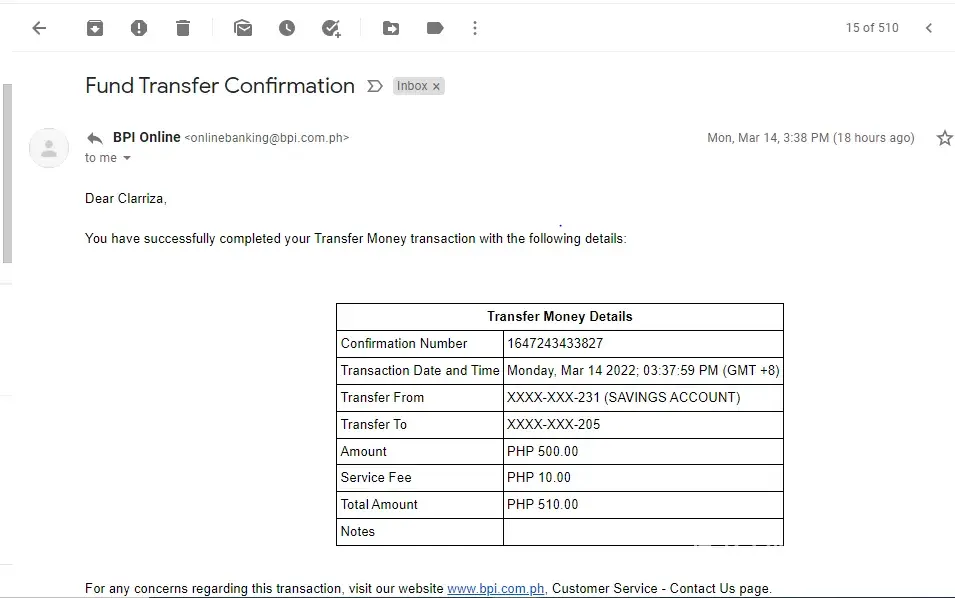955x598 pixels.
Task: Open the www.bpi.com.ph link
Action: (496, 589)
